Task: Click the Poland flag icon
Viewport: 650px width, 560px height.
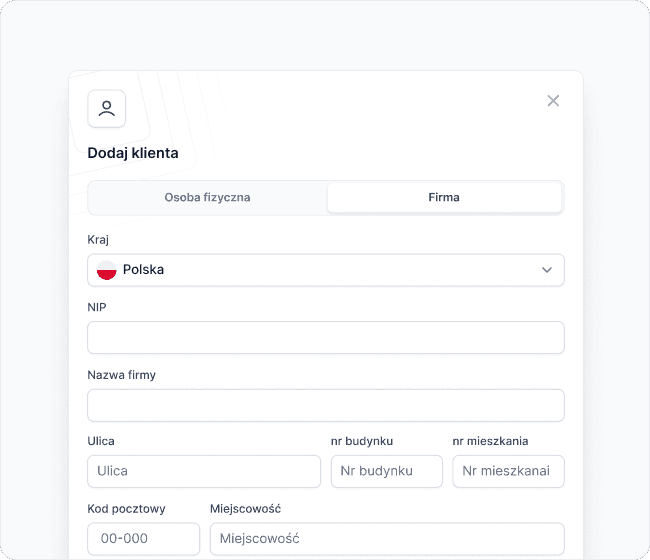Action: pyautogui.click(x=107, y=270)
